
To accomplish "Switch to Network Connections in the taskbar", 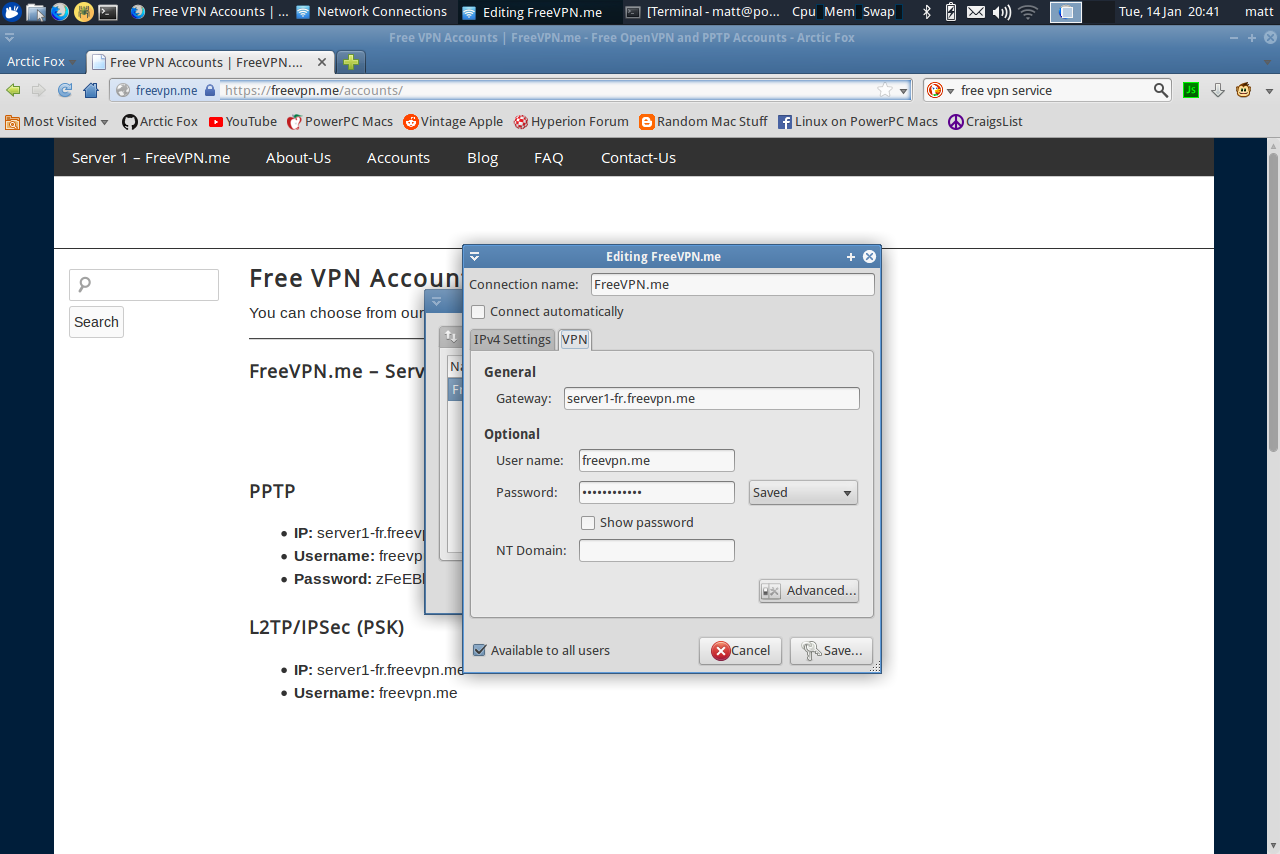I will click(372, 12).
